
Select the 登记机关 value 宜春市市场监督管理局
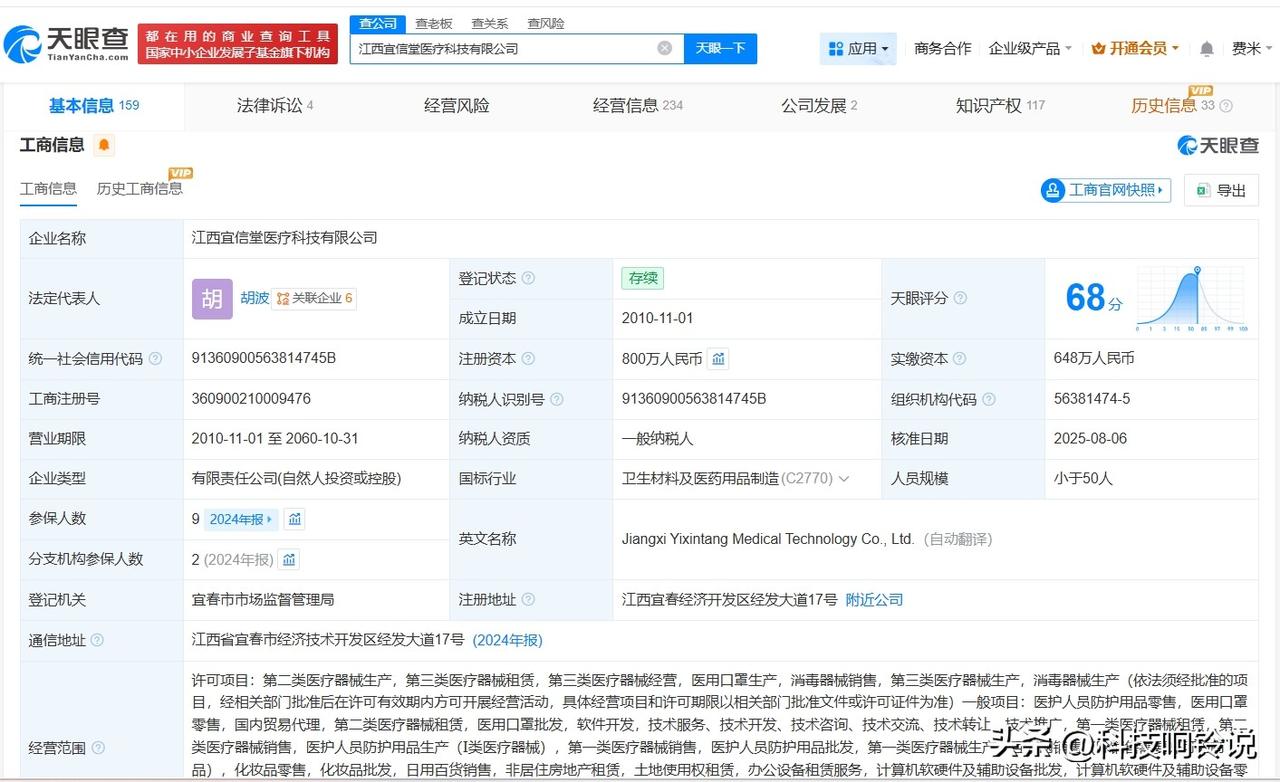tap(263, 600)
